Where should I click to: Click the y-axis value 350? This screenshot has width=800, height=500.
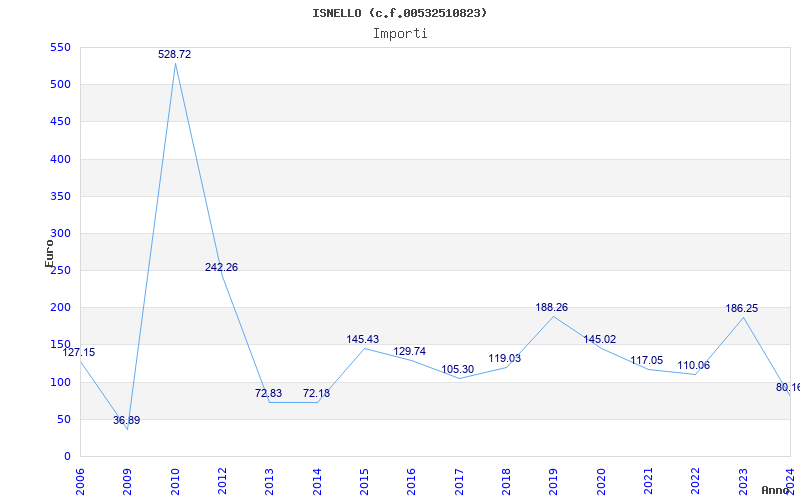point(60,196)
